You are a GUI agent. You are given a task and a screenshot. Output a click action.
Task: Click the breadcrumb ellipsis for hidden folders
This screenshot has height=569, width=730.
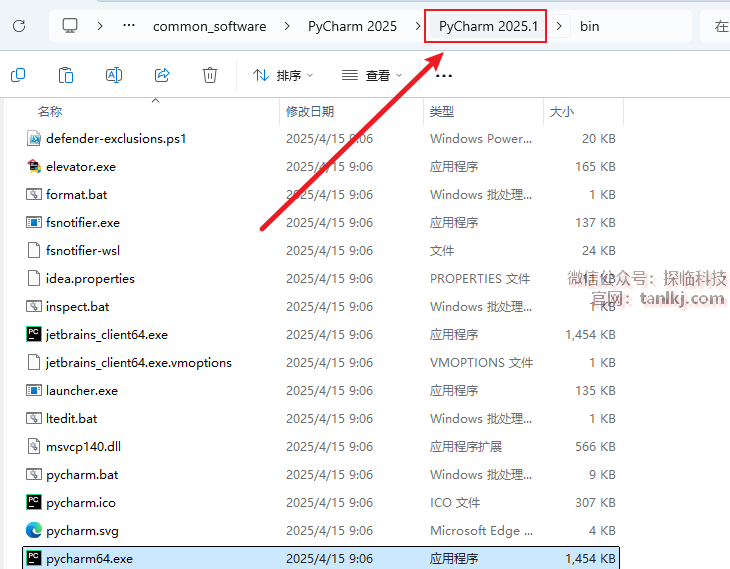point(129,26)
